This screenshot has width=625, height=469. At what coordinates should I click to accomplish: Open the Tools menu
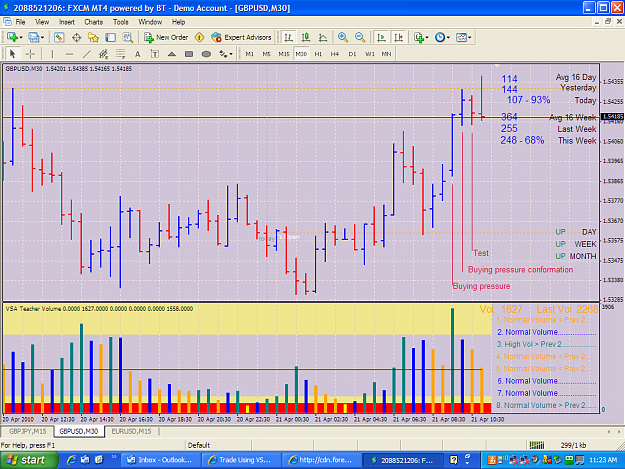[x=120, y=22]
